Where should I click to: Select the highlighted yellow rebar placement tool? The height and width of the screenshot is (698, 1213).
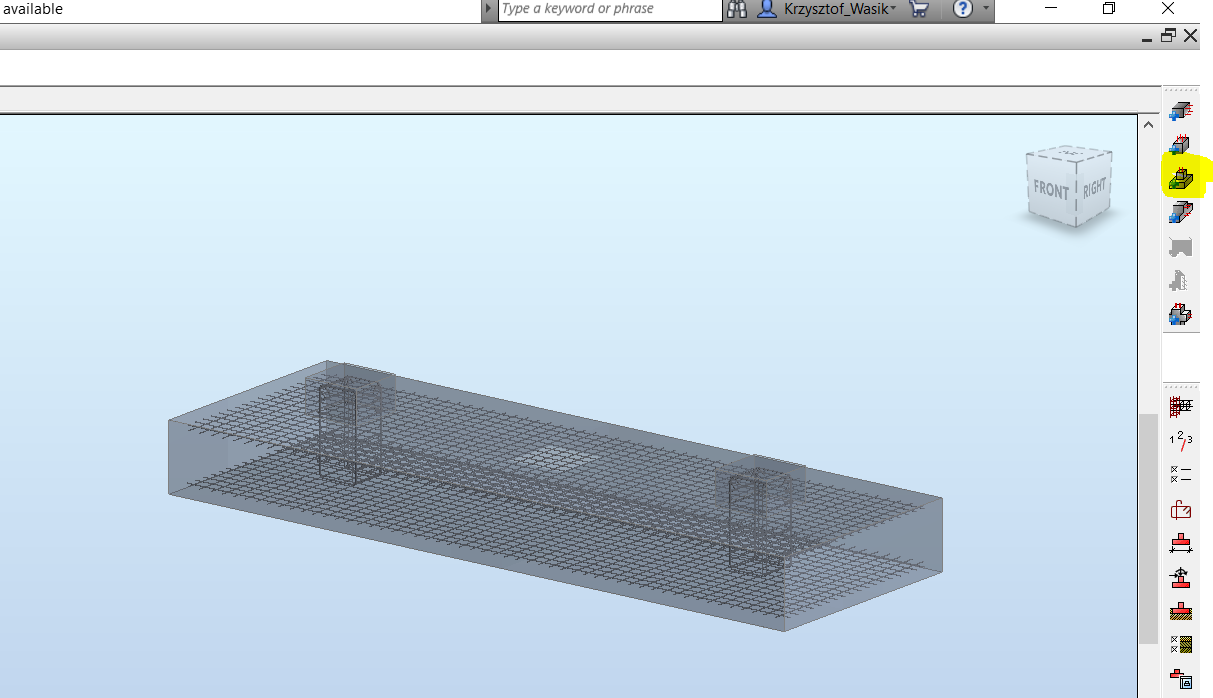click(1180, 180)
